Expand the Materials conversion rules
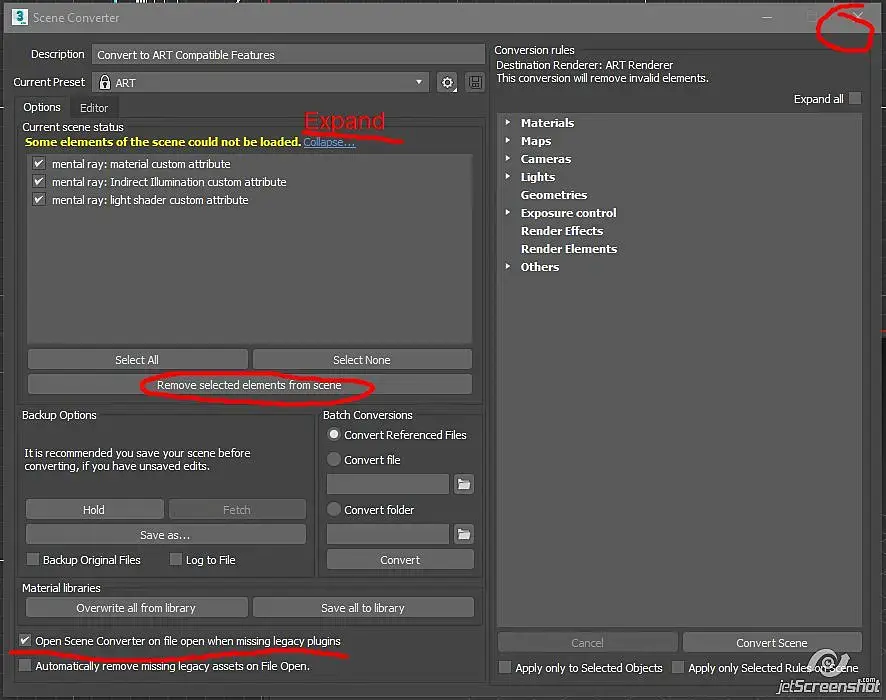 pyautogui.click(x=507, y=122)
